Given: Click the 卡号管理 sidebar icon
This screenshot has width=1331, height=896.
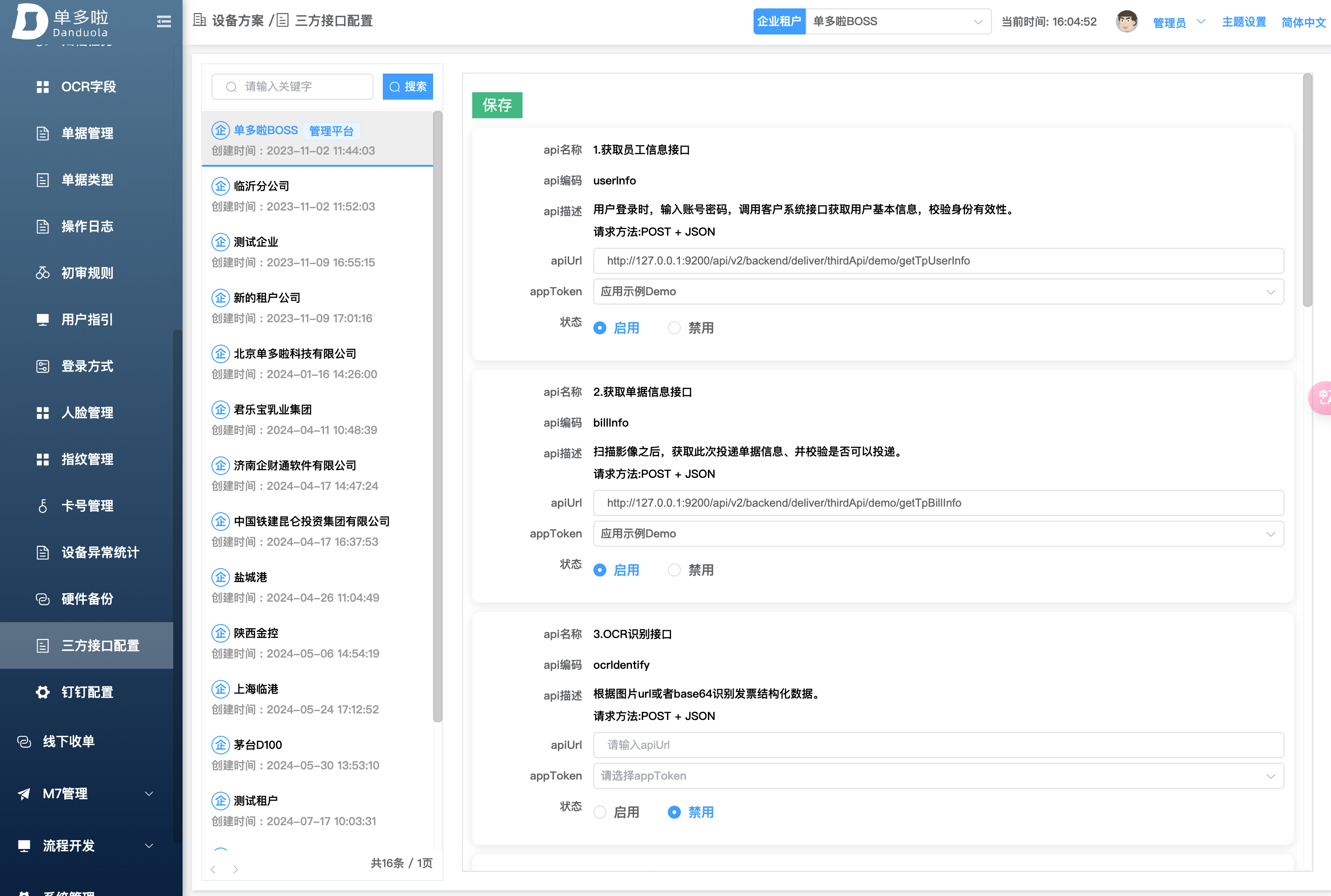Looking at the screenshot, I should point(42,506).
